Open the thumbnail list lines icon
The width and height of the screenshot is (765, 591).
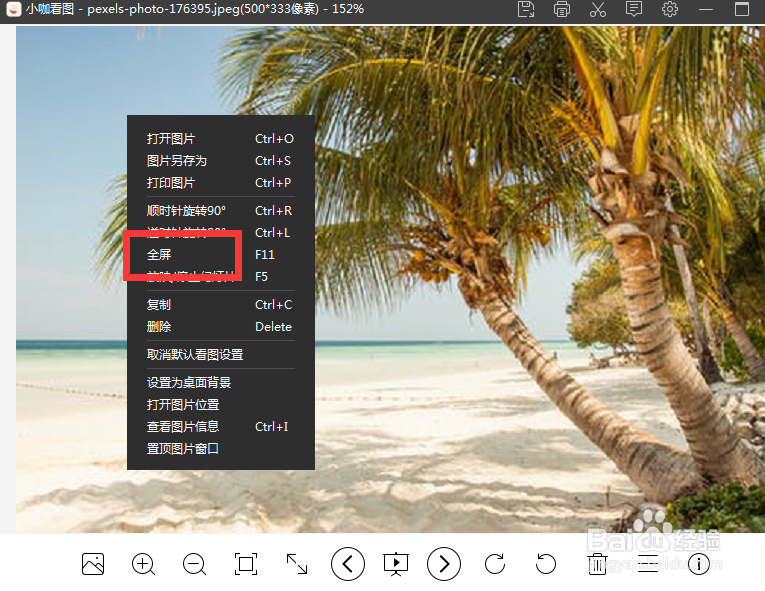pos(648,564)
